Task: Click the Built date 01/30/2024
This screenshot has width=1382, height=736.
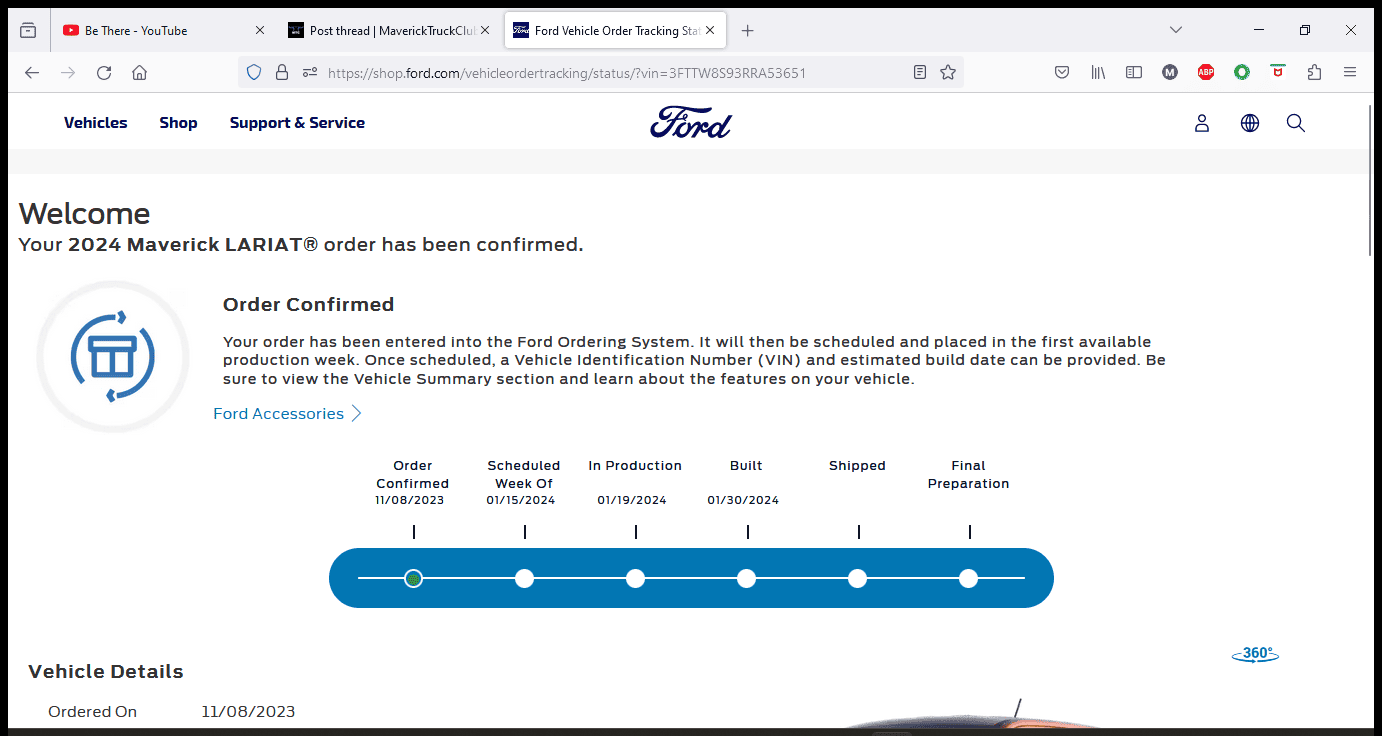Action: (x=743, y=500)
